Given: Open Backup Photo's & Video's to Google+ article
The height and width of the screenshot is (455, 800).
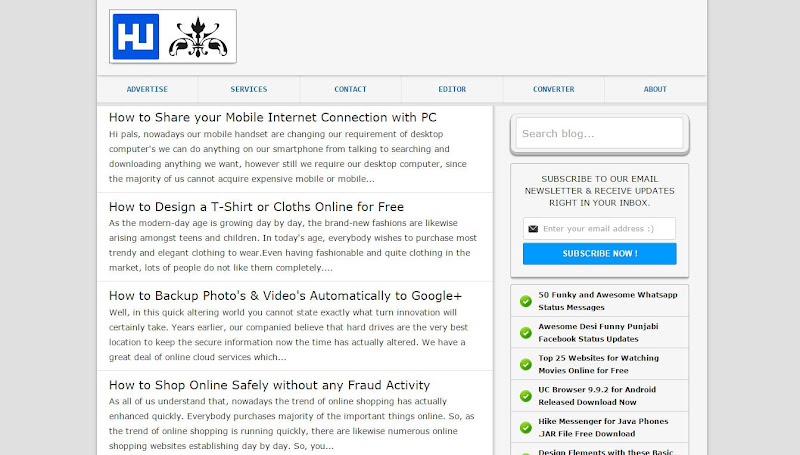Looking at the screenshot, I should [285, 296].
